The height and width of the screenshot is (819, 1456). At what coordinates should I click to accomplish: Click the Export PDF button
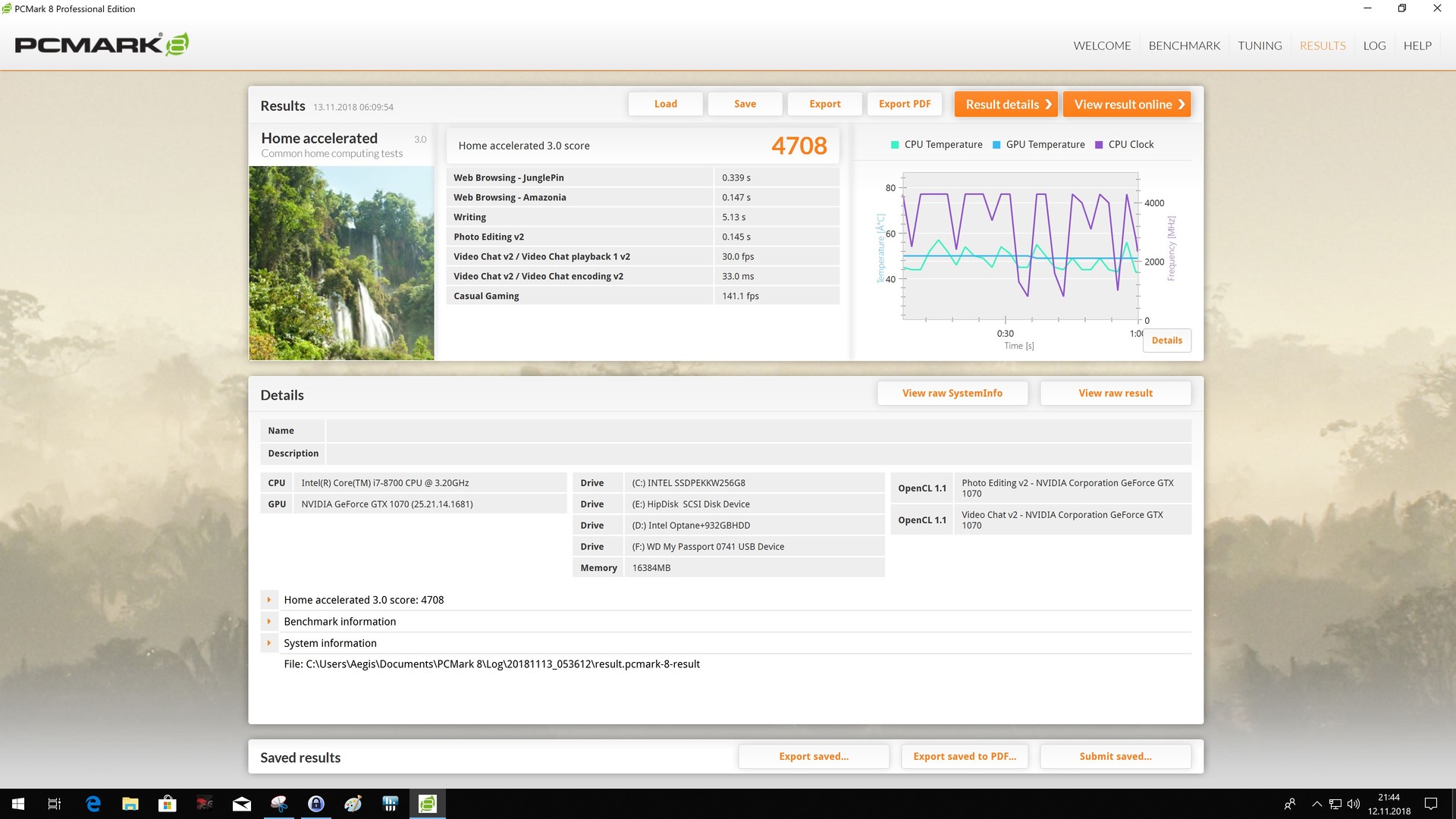[904, 104]
